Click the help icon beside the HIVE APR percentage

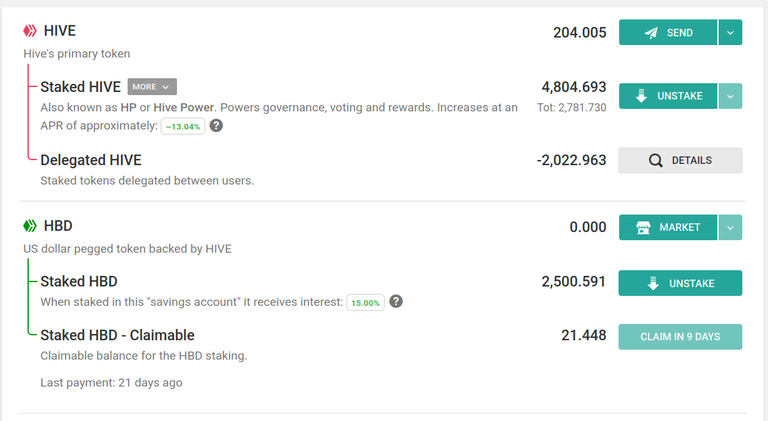(216, 126)
